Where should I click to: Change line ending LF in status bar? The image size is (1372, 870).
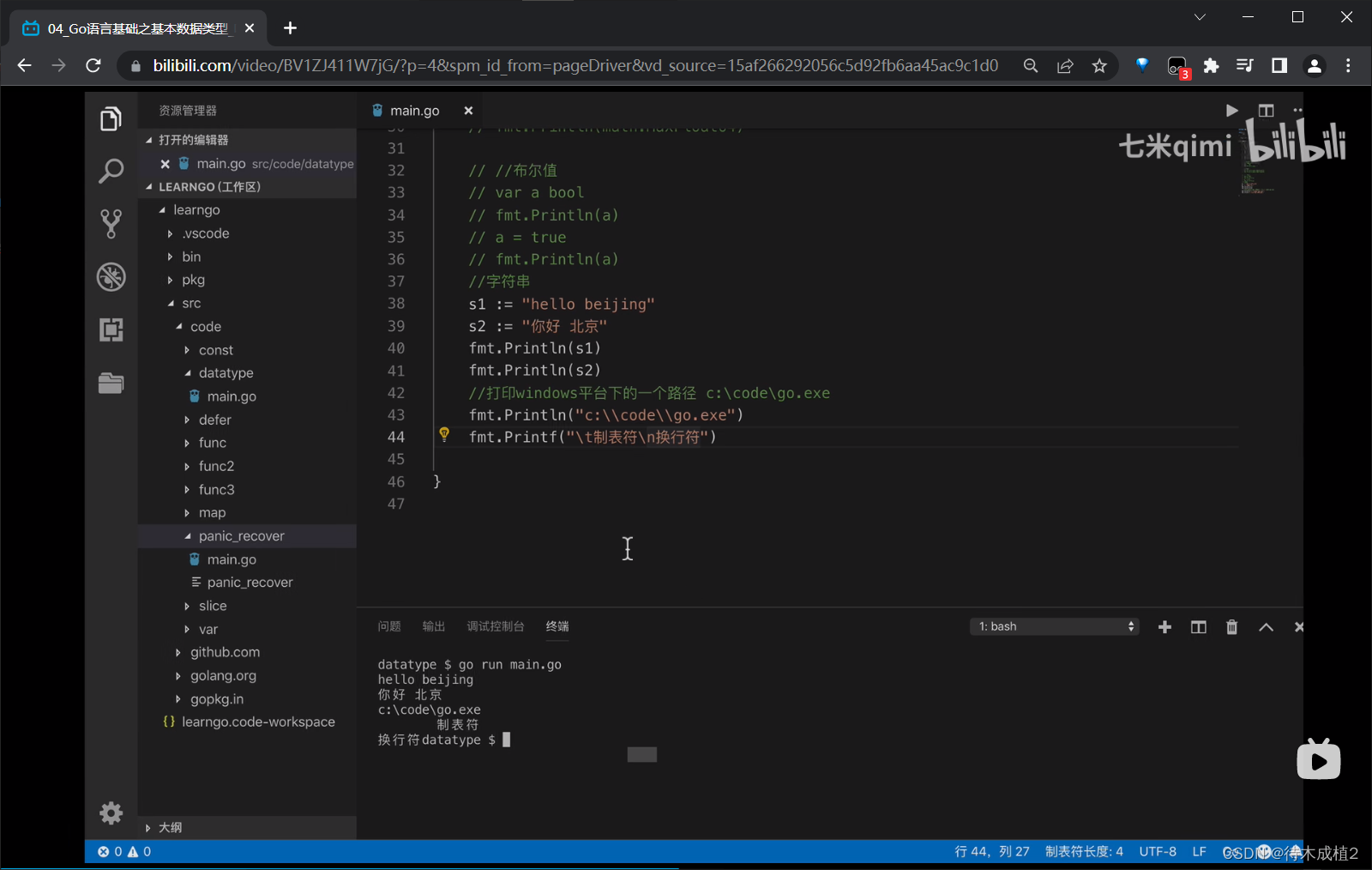[1199, 851]
